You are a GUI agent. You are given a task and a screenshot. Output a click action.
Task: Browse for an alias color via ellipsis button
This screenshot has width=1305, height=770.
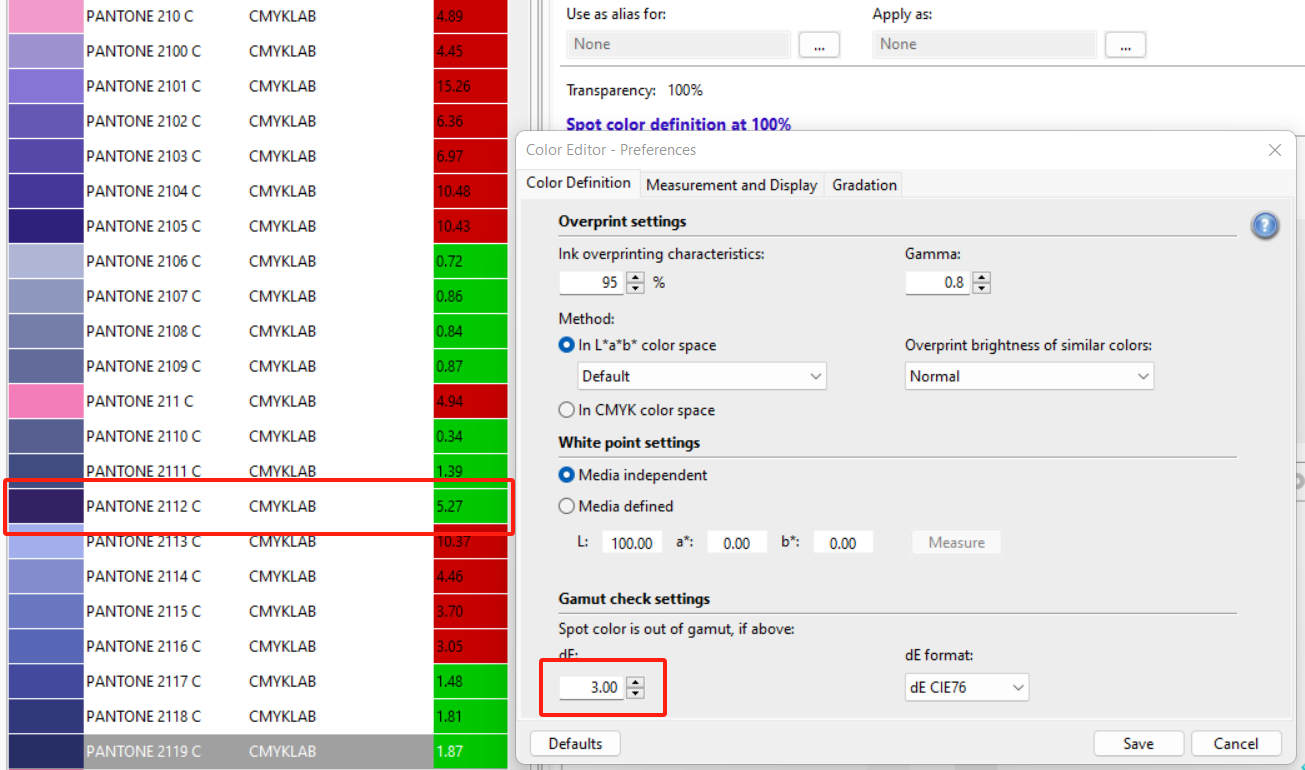coord(819,44)
